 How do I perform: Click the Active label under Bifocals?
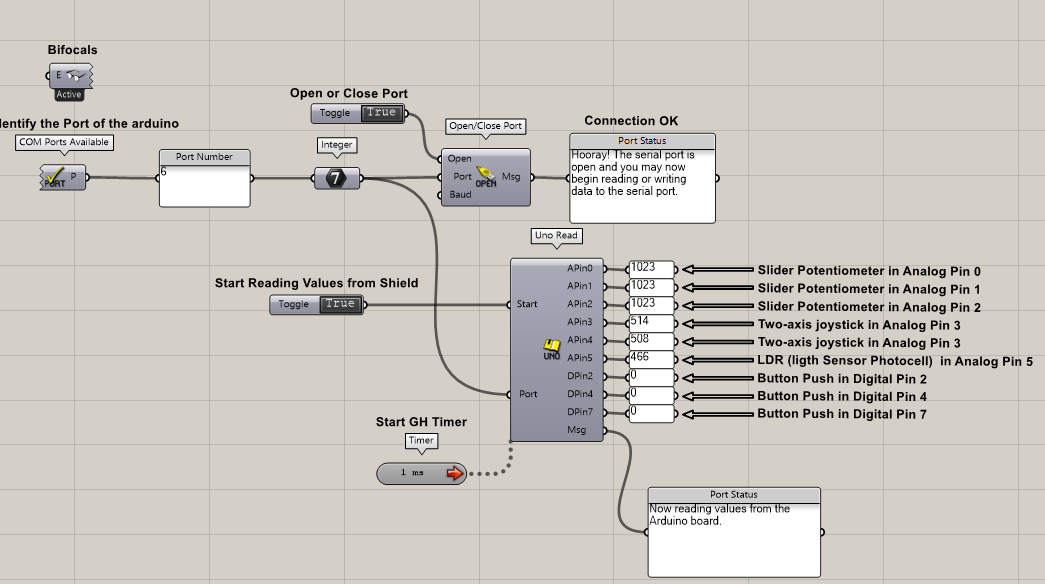point(69,95)
